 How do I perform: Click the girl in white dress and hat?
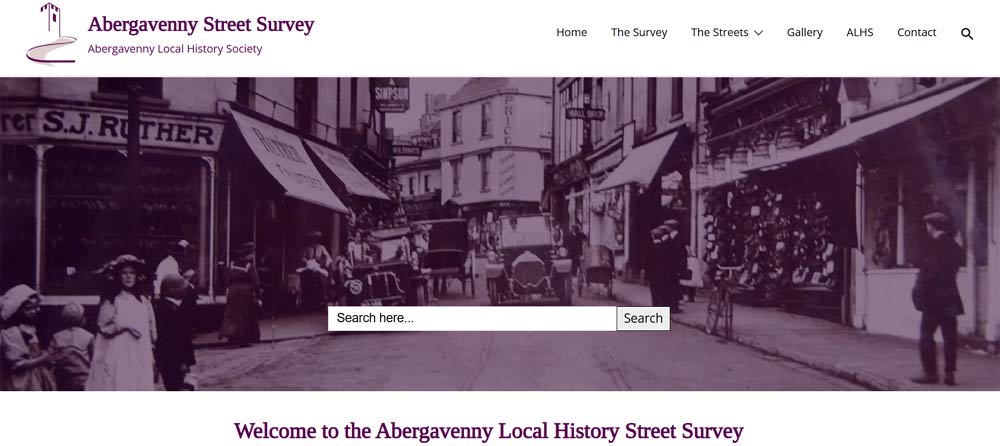[122, 322]
